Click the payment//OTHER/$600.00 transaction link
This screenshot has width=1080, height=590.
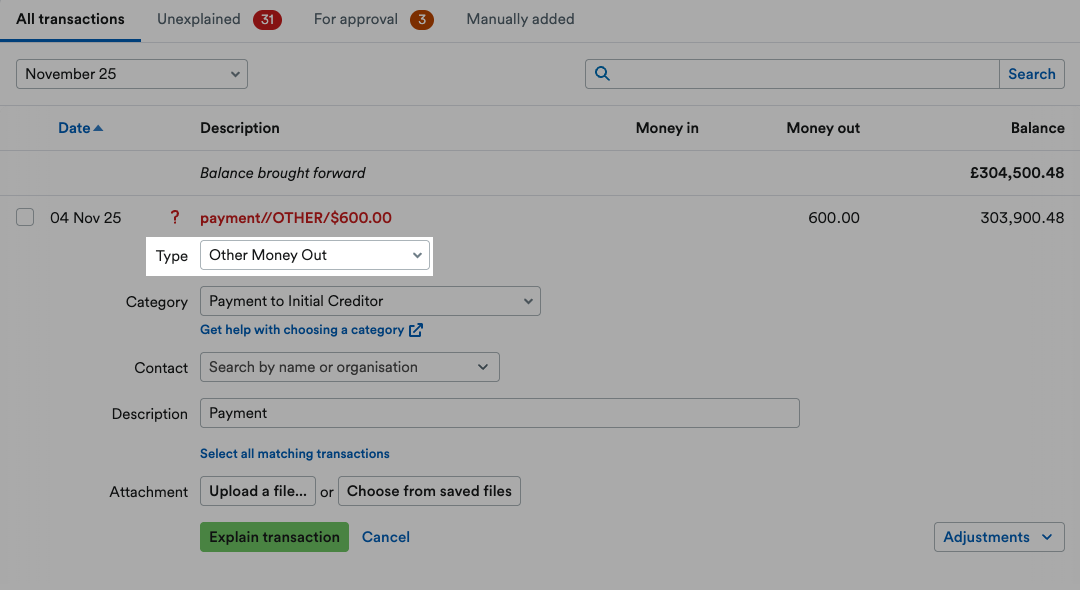[x=295, y=218]
